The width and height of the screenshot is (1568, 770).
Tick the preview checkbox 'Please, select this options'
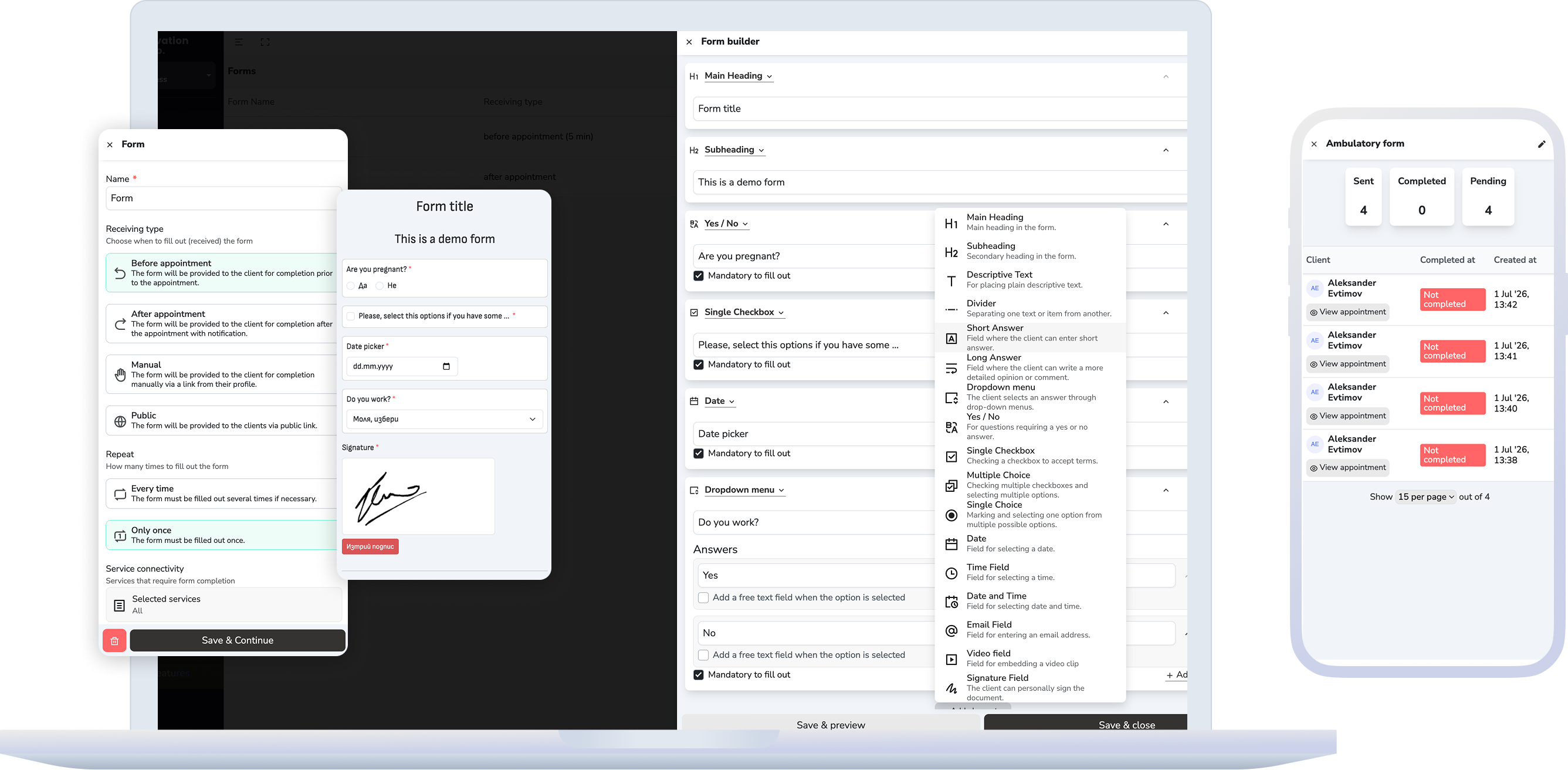pos(351,316)
